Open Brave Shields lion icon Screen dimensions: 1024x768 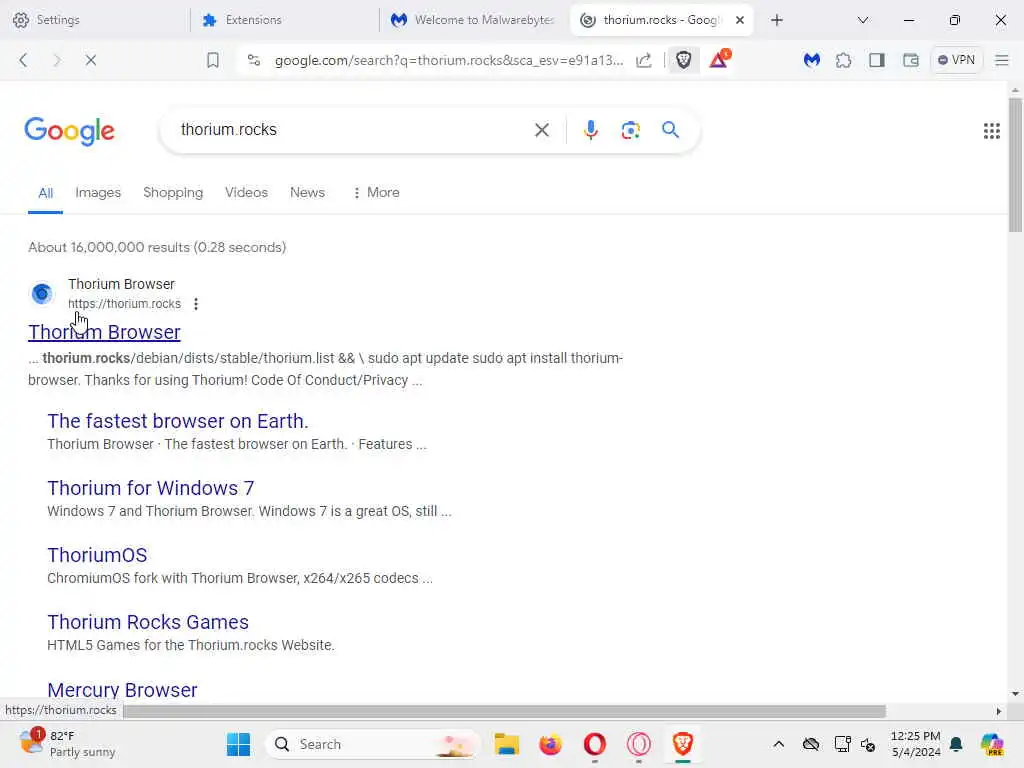point(683,60)
